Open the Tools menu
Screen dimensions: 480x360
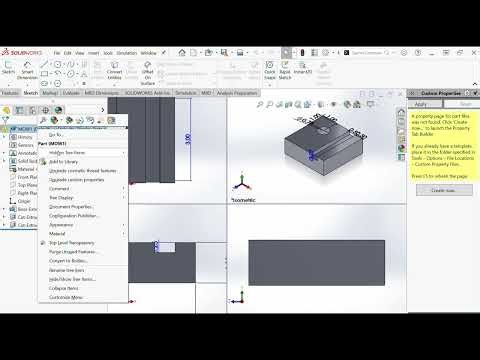pyautogui.click(x=108, y=53)
